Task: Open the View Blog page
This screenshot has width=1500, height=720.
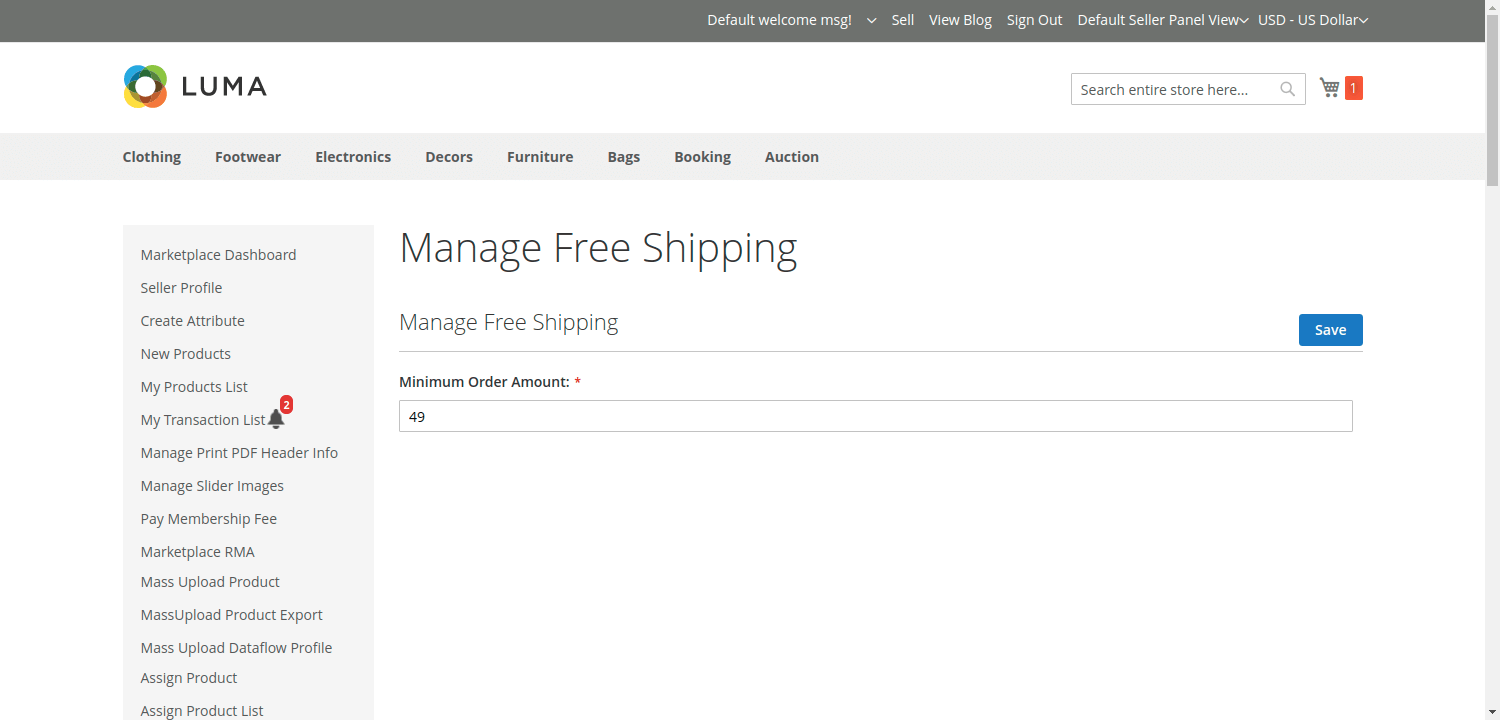Action: (960, 20)
